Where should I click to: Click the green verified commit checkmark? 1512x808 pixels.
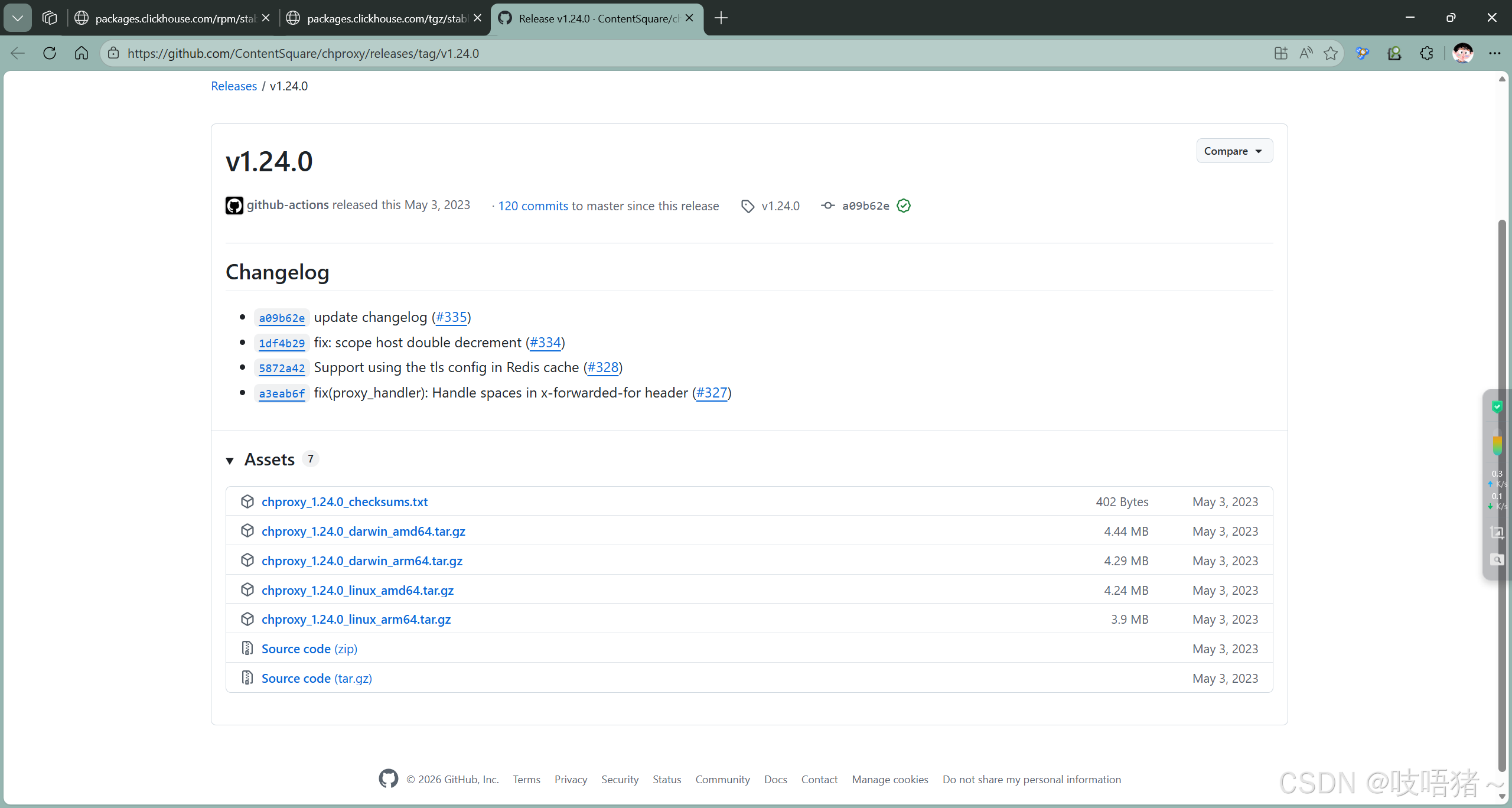point(904,206)
